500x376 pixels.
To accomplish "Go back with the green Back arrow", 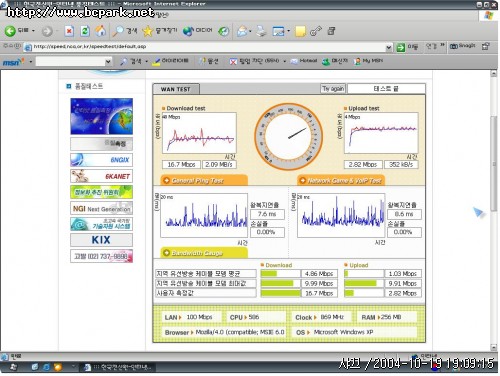I will (x=10, y=31).
